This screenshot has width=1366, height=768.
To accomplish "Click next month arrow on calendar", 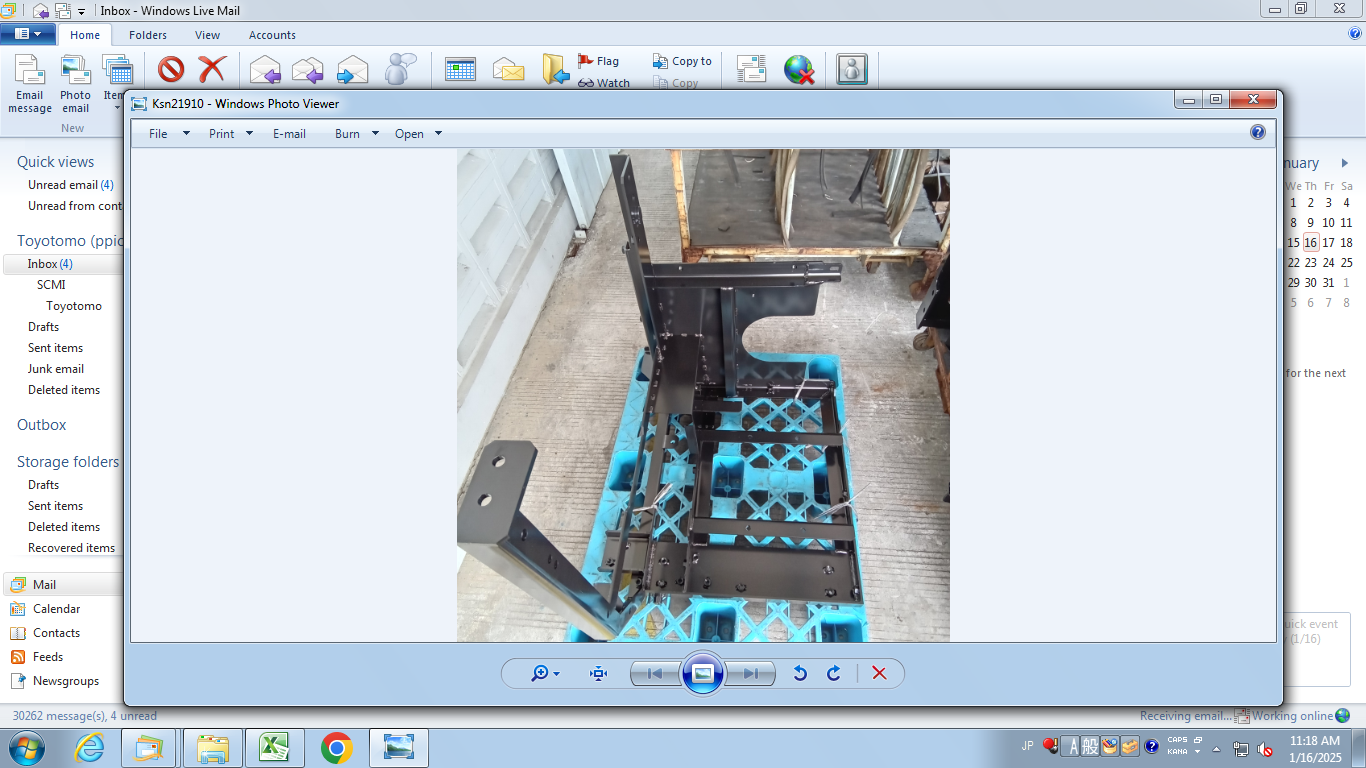I will click(1345, 163).
